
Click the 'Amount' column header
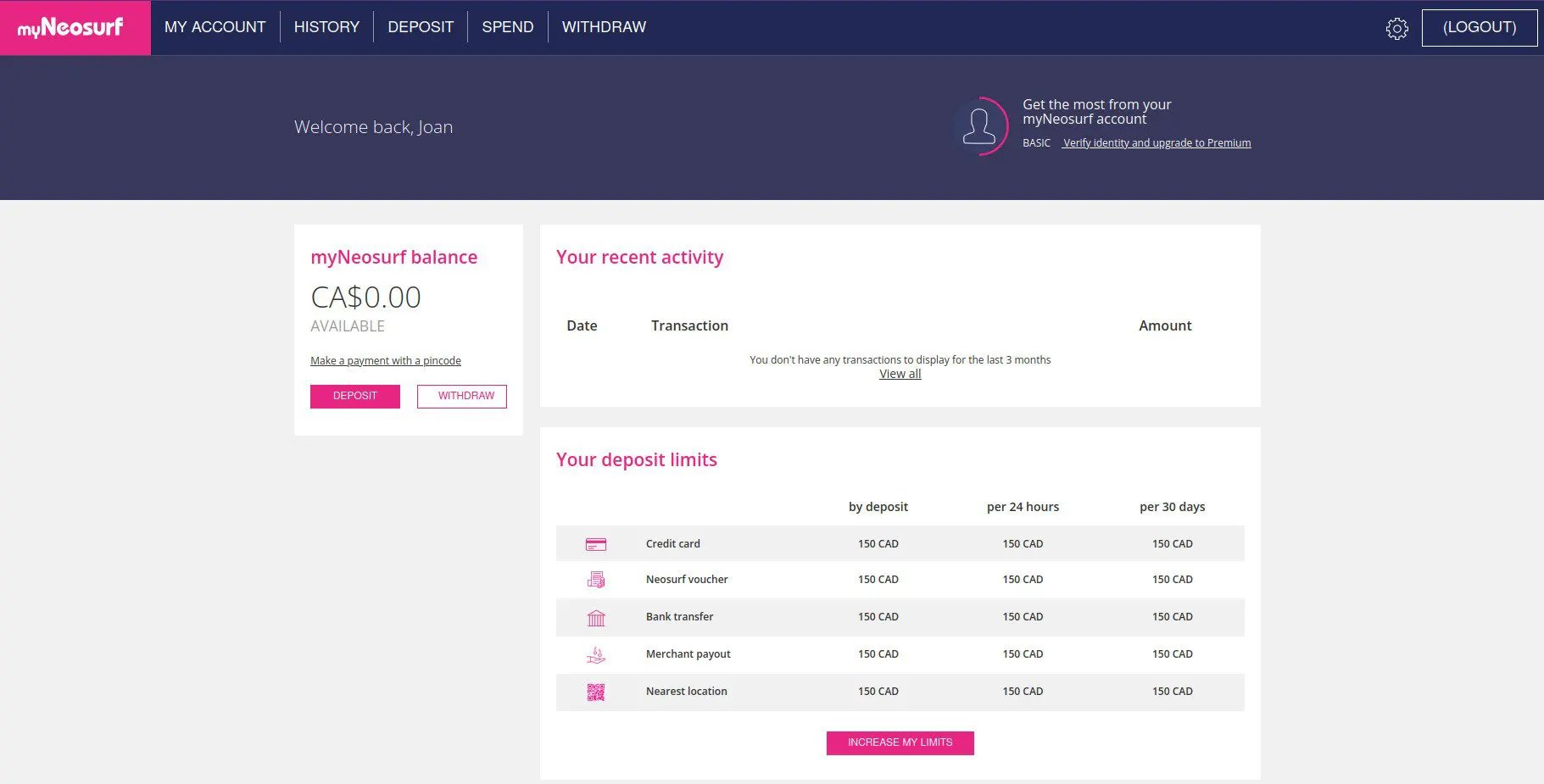tap(1165, 325)
